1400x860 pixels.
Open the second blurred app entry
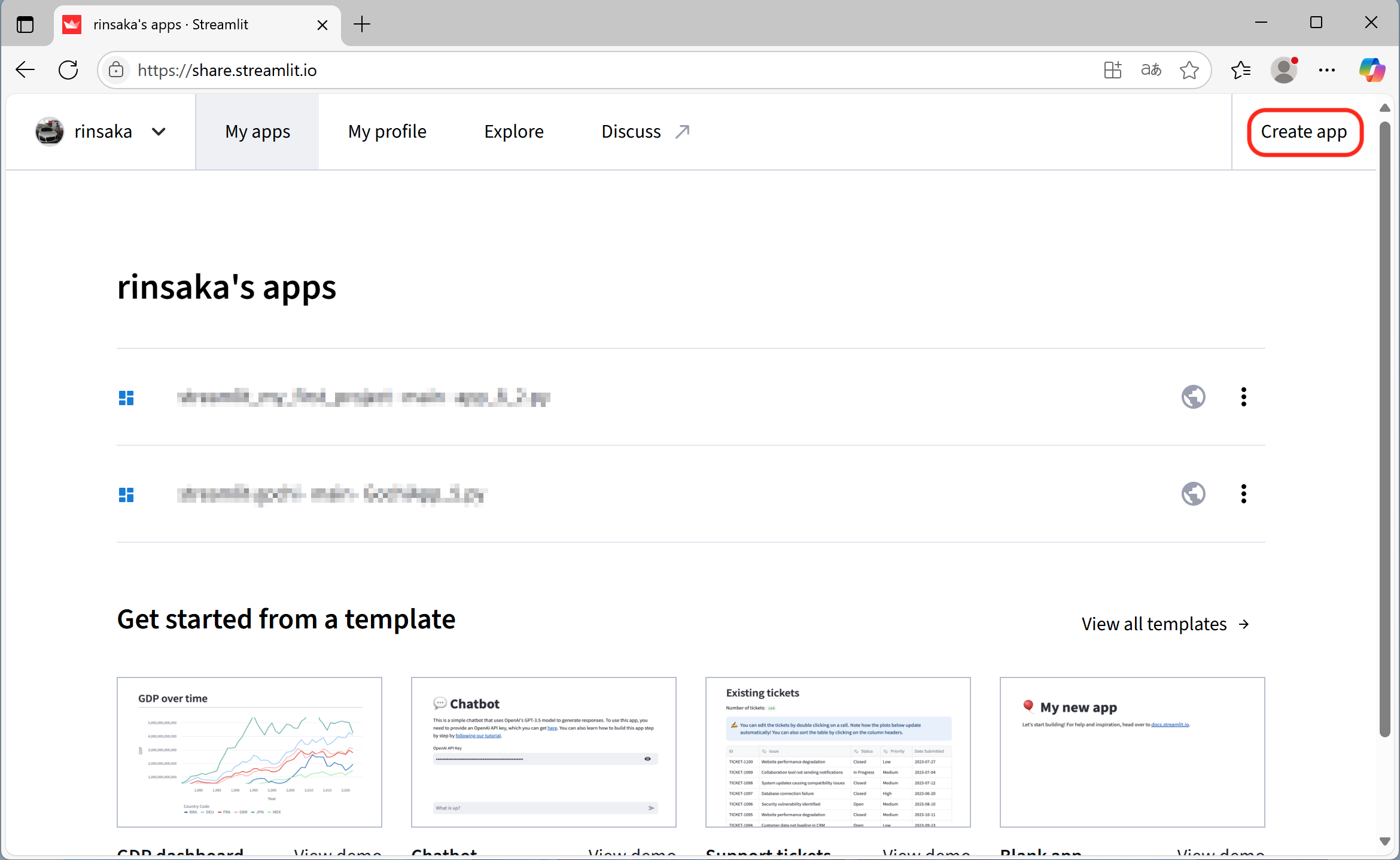point(332,494)
